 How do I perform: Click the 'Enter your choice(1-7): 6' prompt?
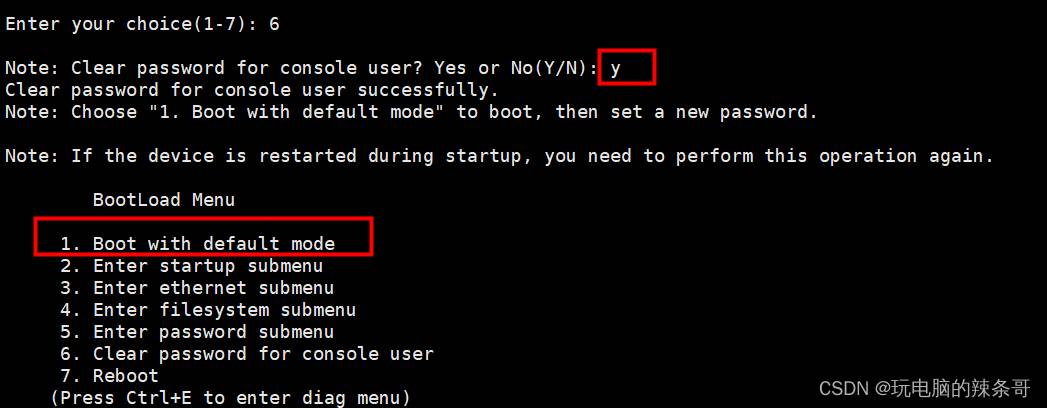click(142, 25)
